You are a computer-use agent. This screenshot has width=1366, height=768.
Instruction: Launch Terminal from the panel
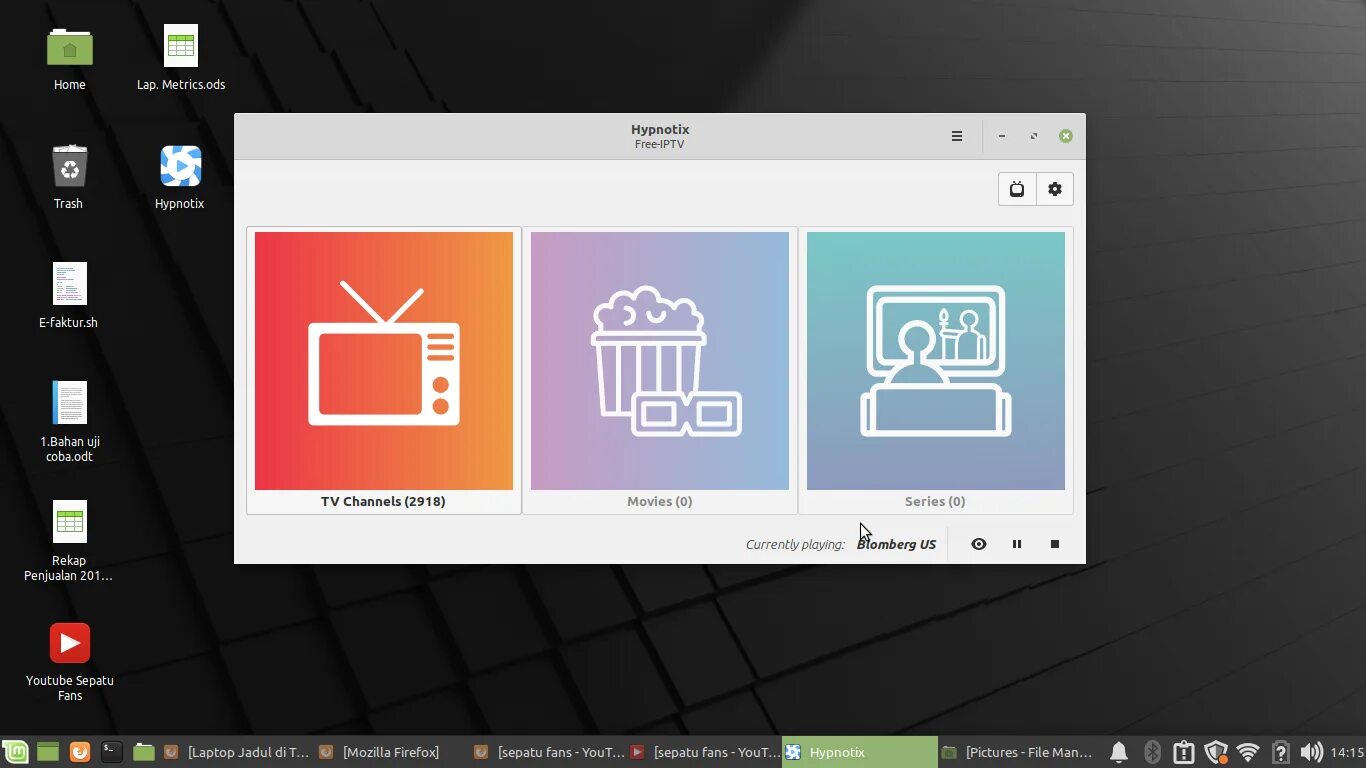[112, 752]
